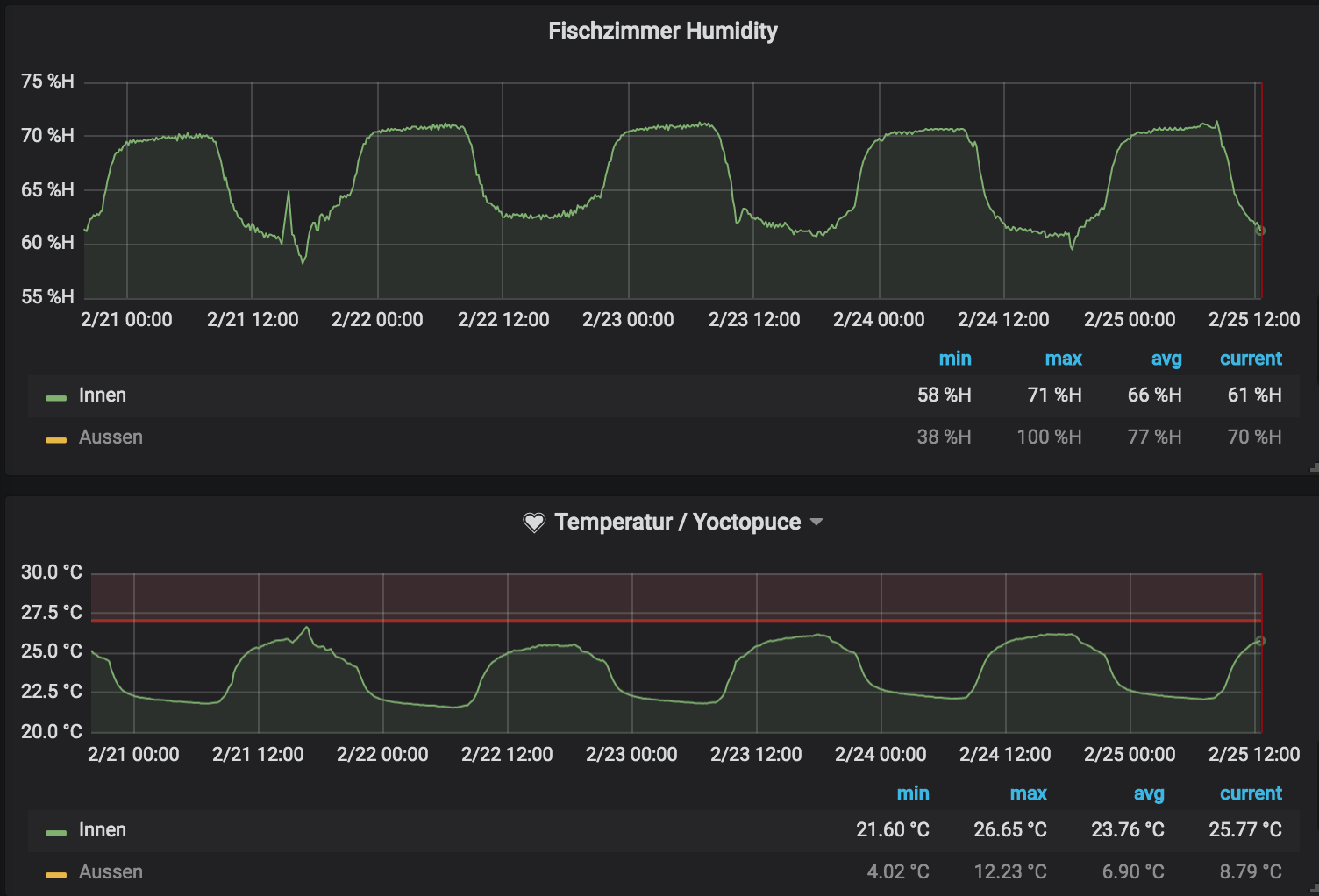Toggle the hidden Aussen series in humidity legend
This screenshot has width=1319, height=896.
111,437
